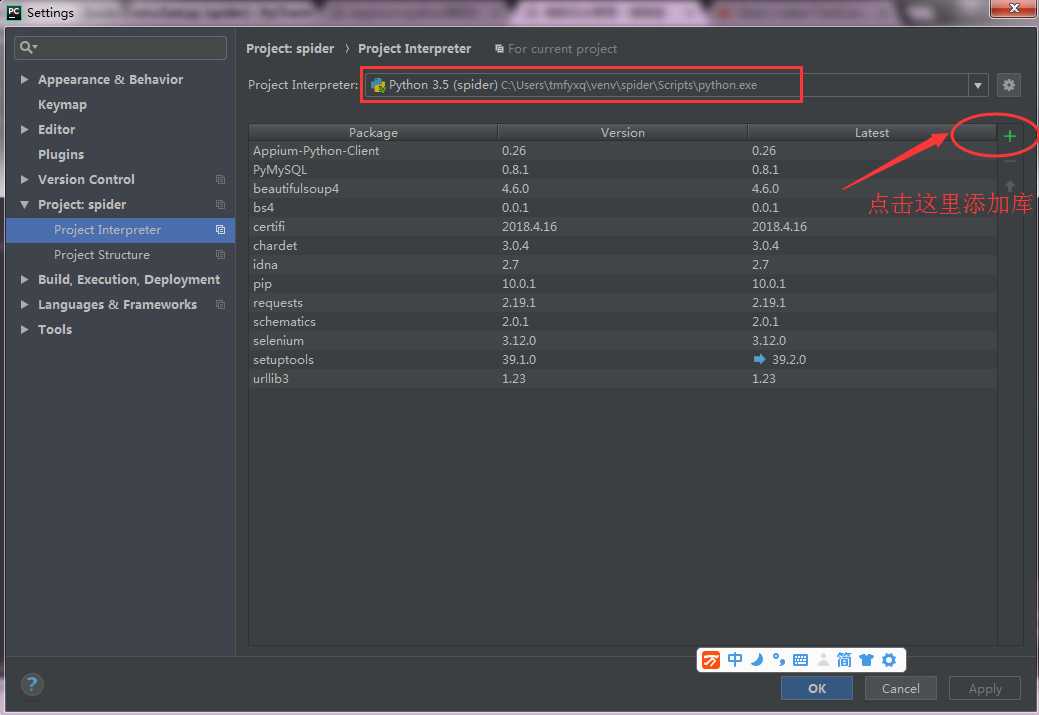Image resolution: width=1039 pixels, height=715 pixels.
Task: Open the Plugins settings page
Action: pyautogui.click(x=61, y=154)
